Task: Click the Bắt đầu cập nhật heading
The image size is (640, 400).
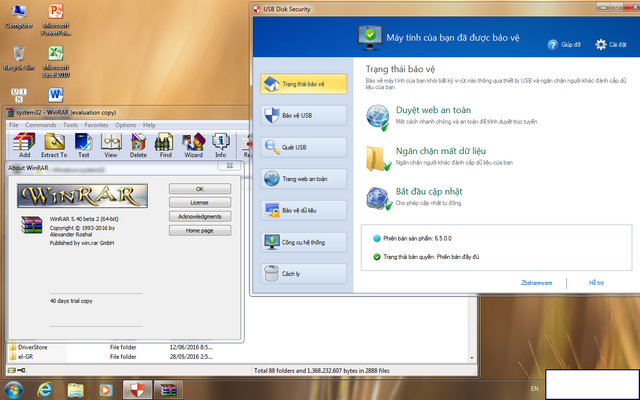Action: tap(429, 191)
